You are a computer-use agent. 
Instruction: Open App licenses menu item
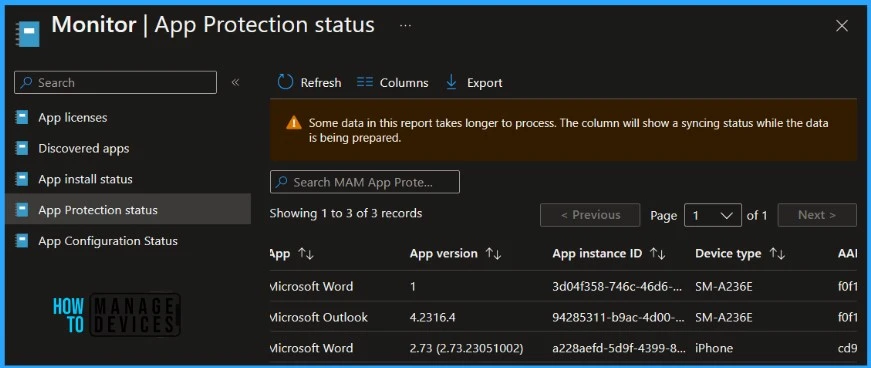[x=73, y=117]
